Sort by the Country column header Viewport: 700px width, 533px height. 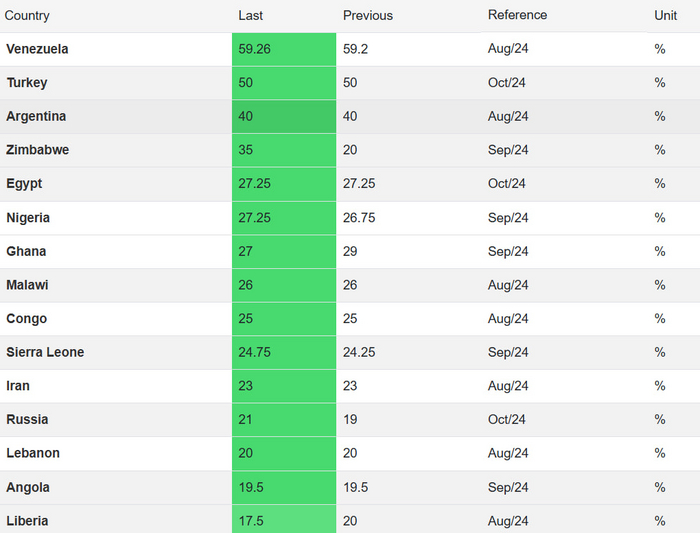point(27,16)
